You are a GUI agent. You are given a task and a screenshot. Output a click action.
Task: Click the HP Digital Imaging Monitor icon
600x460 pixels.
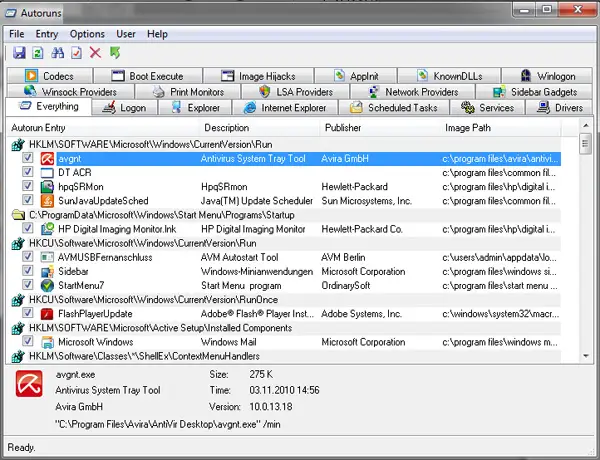pos(47,229)
